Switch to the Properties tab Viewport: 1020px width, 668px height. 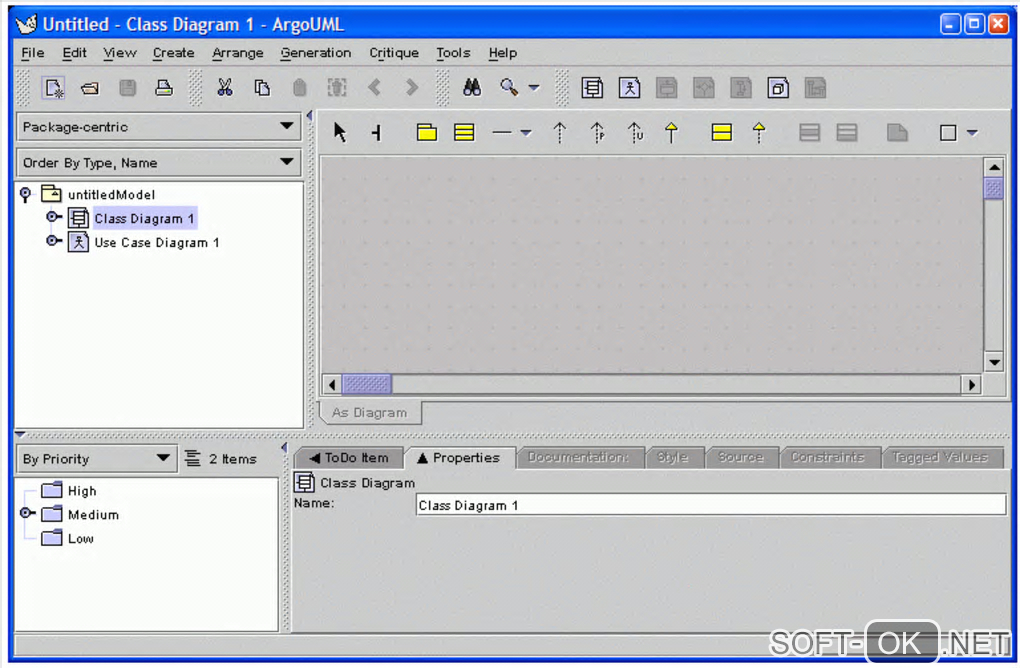click(x=459, y=458)
